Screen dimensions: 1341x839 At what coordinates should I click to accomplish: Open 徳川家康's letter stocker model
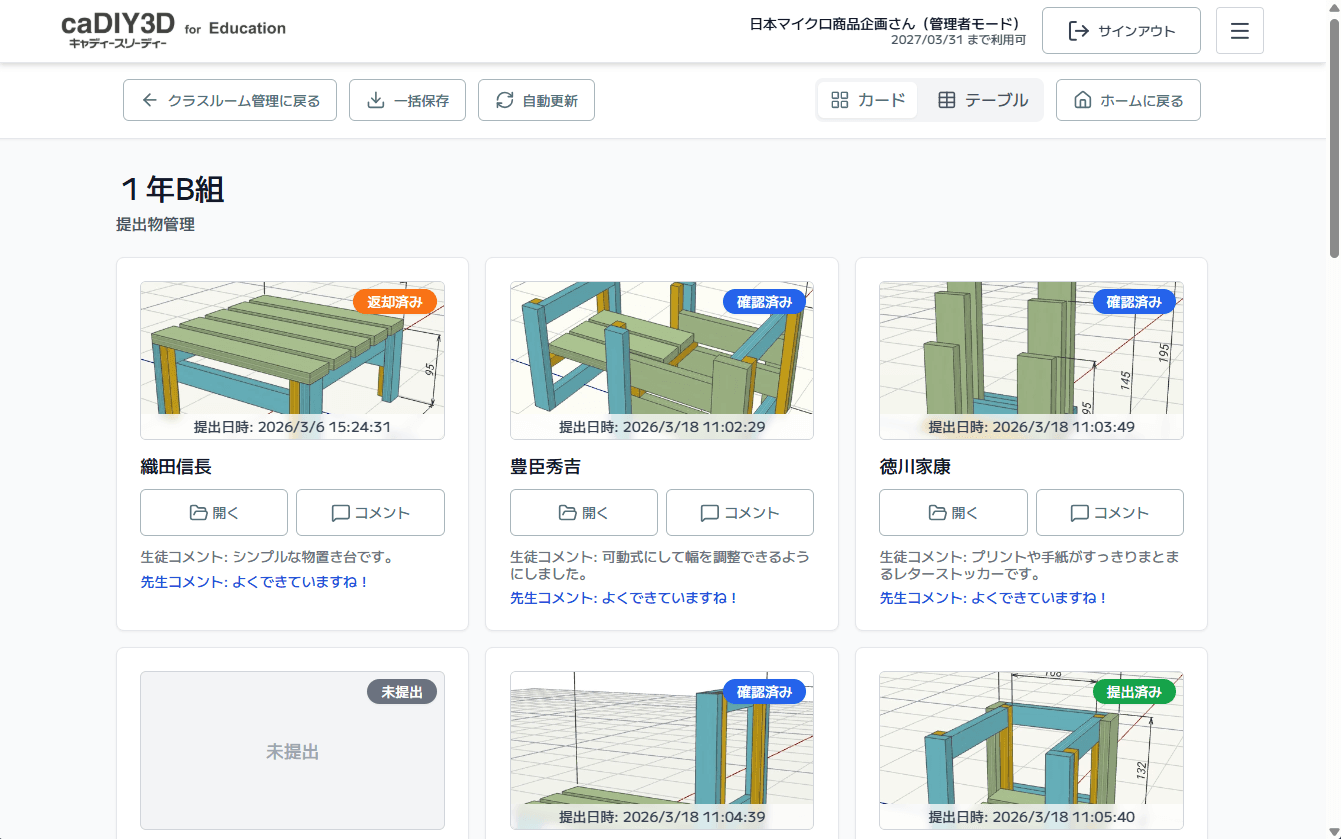click(x=953, y=513)
